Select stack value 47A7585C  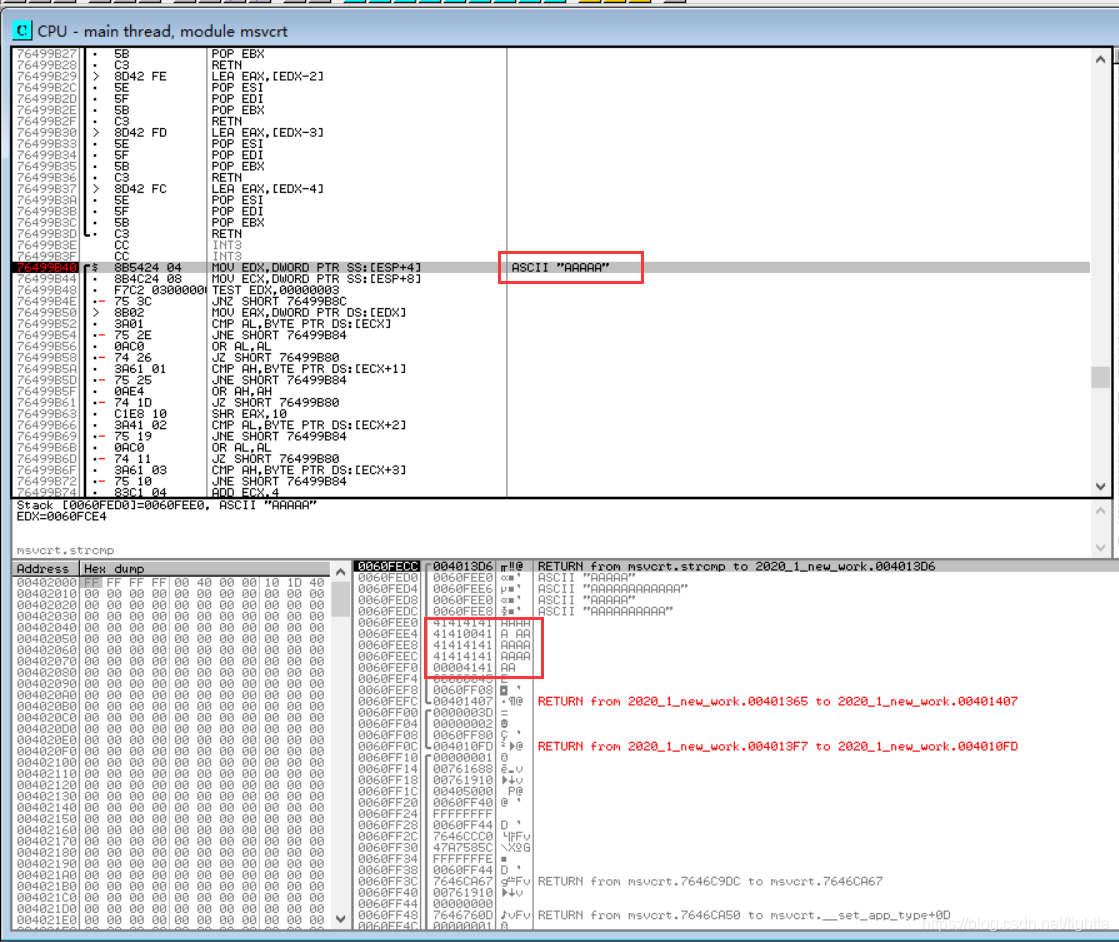click(462, 848)
